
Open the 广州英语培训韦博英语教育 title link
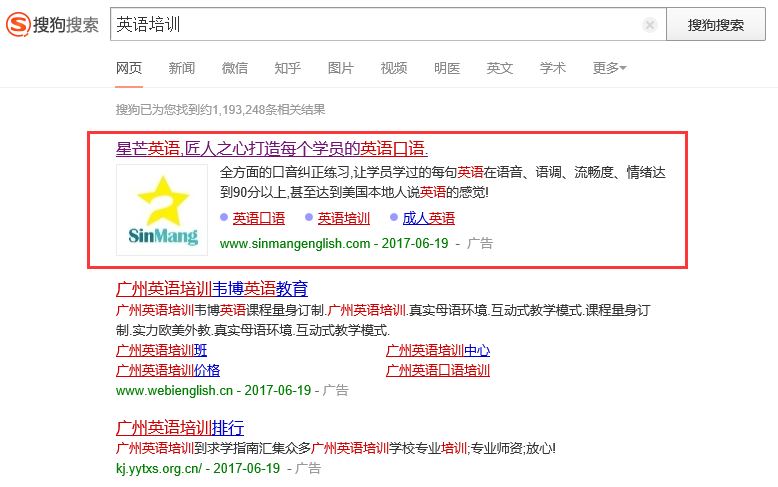click(x=212, y=289)
